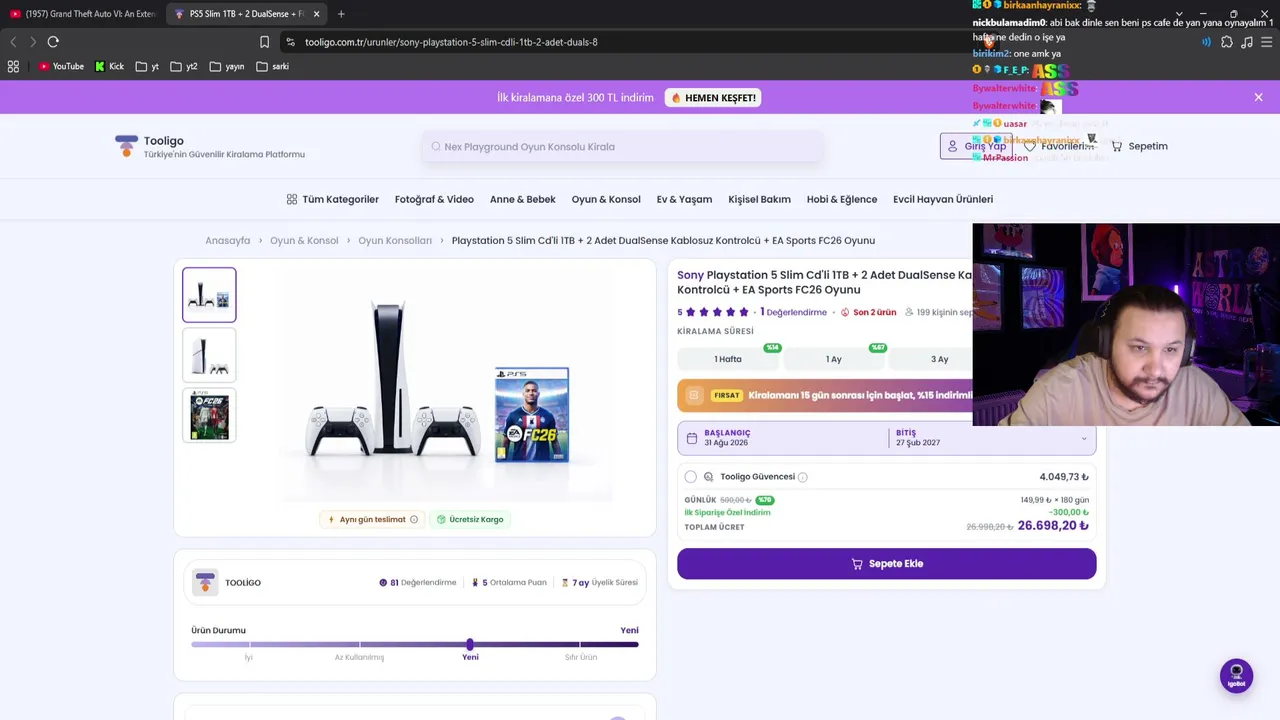The width and height of the screenshot is (1280, 720).
Task: Open the sarki bookmarks folder
Action: tap(273, 67)
